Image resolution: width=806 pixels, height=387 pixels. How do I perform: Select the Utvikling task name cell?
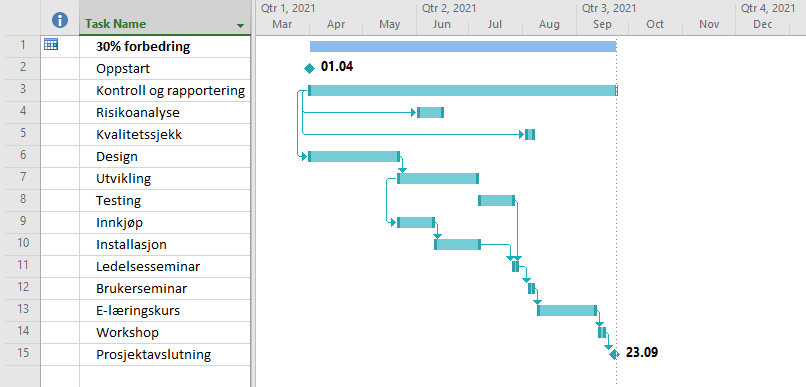[165, 179]
